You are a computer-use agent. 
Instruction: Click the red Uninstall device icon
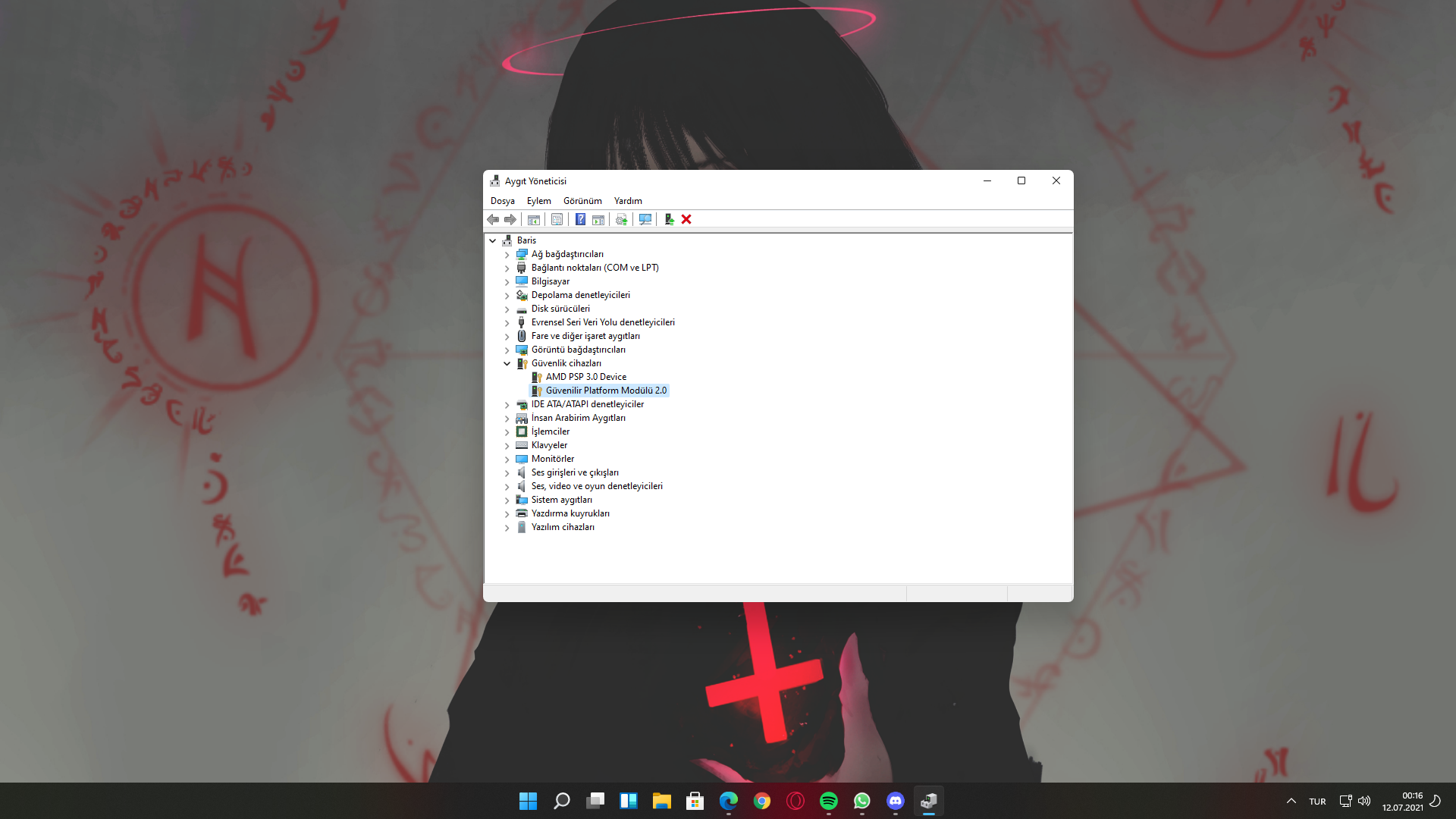(x=686, y=219)
